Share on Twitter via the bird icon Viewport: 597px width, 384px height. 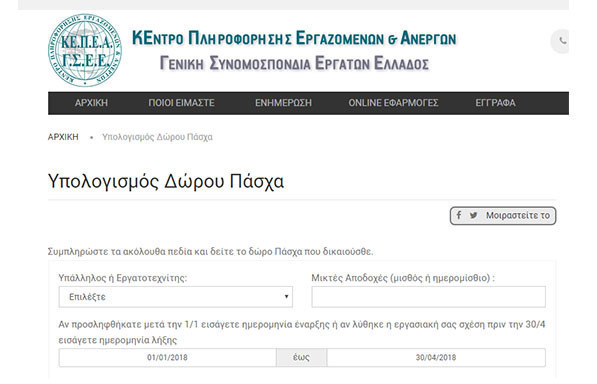[473, 215]
